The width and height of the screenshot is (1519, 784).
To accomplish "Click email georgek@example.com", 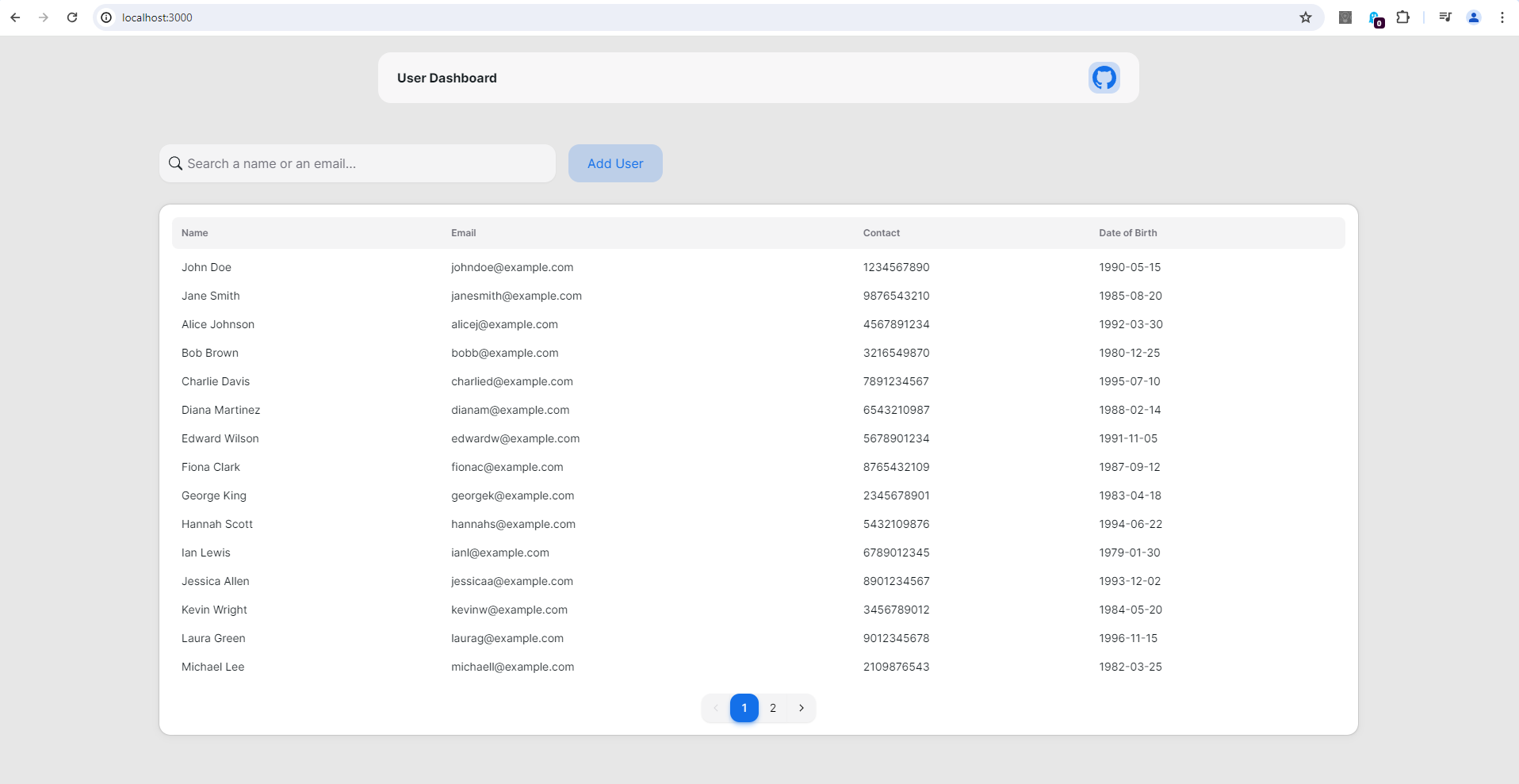I will [x=513, y=495].
